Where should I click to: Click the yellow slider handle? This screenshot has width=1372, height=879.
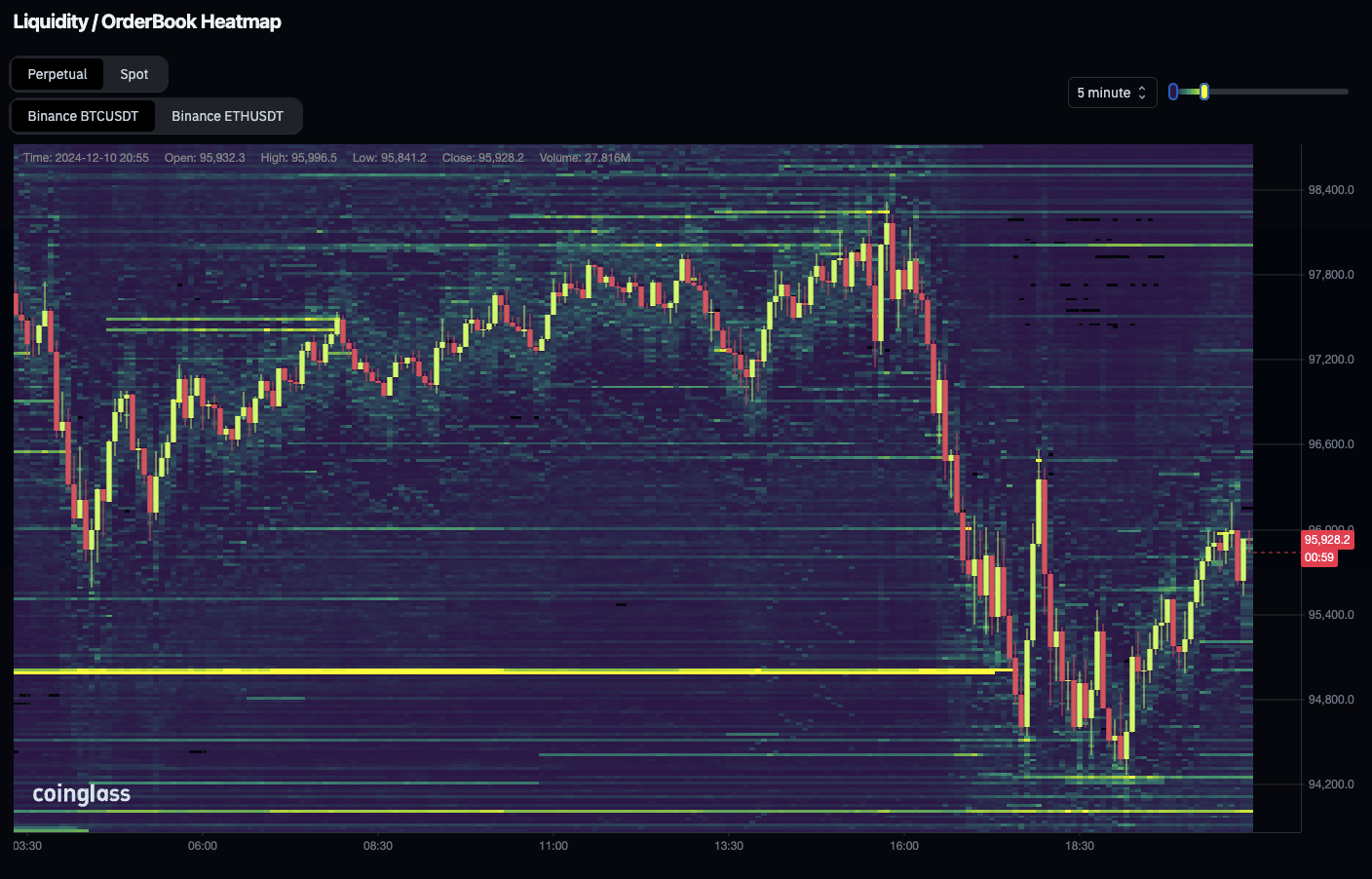click(1204, 92)
